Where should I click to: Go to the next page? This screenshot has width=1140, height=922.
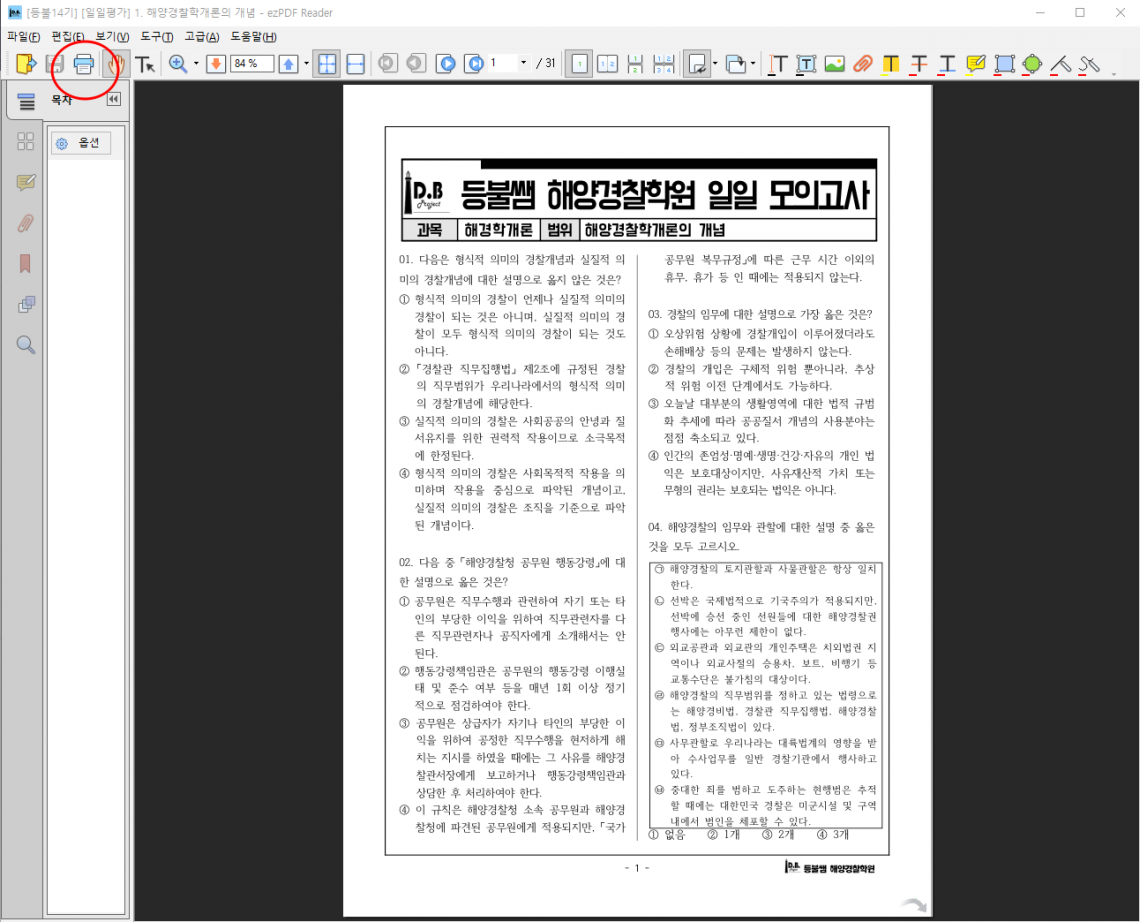pos(446,64)
